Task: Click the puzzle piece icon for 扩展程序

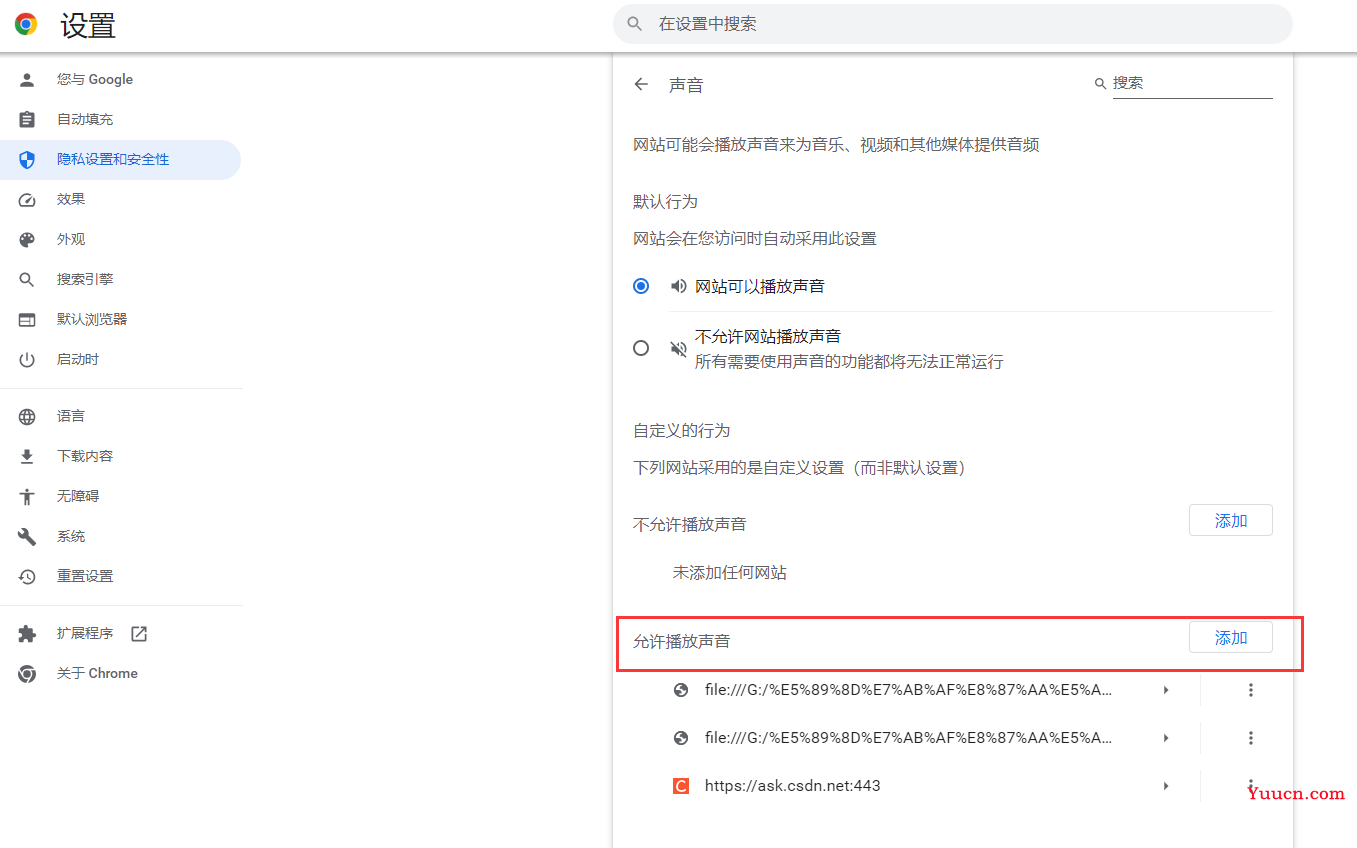Action: point(27,633)
